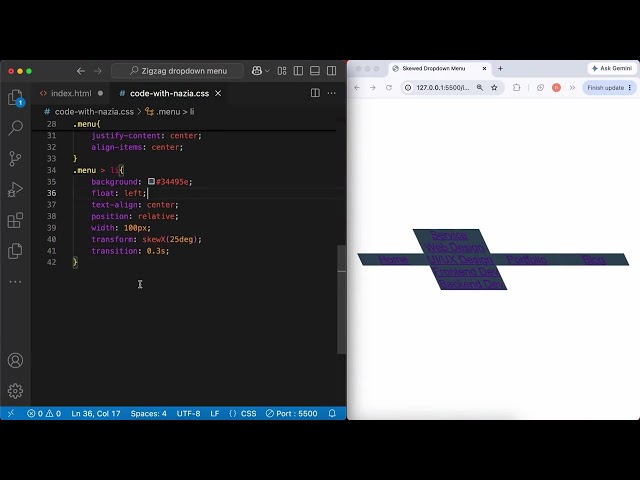Click Backend Dev dropdown link
The height and width of the screenshot is (480, 640).
click(471, 283)
